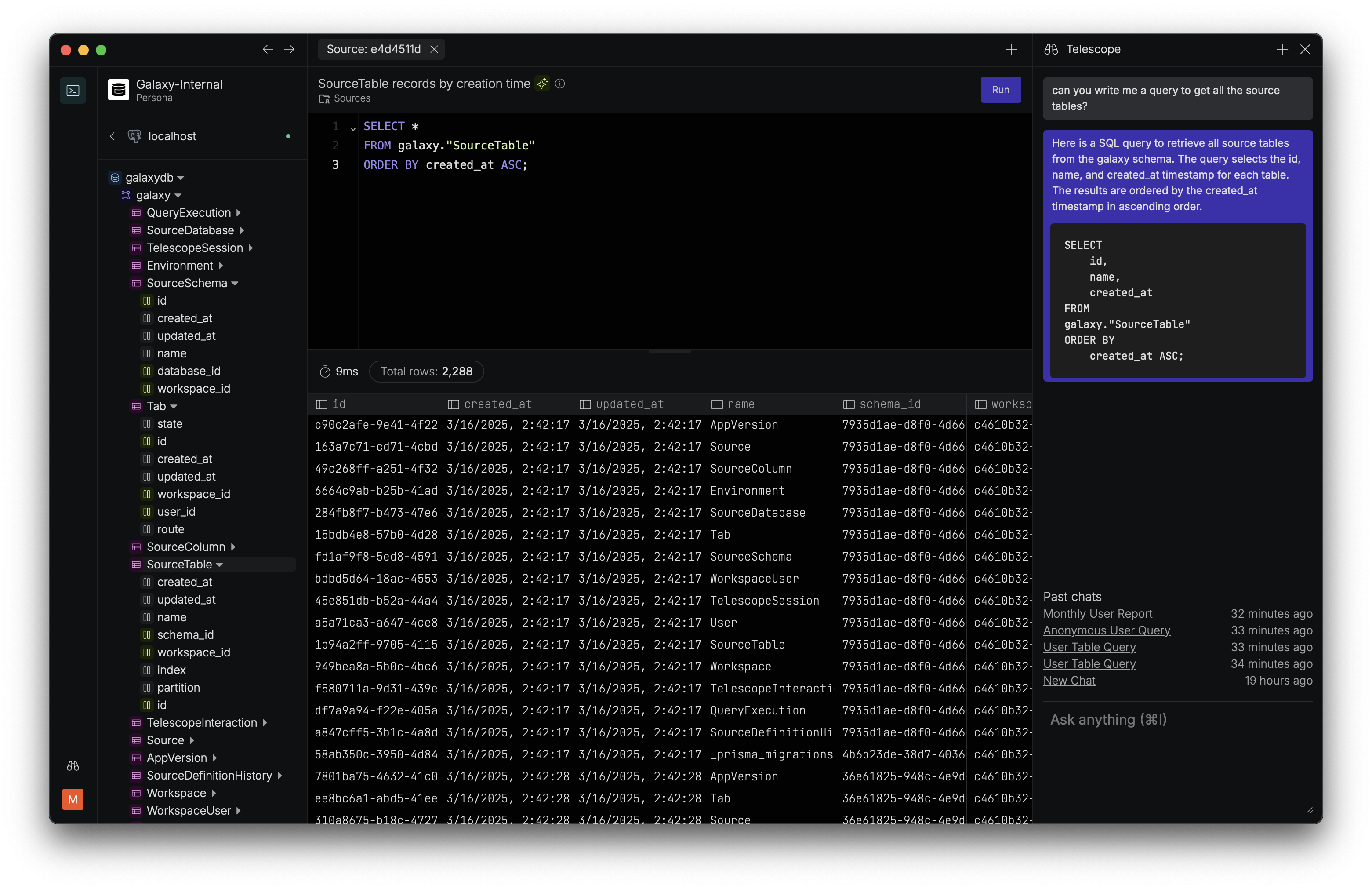Click the M user avatar icon
Screen dimensions: 1372x889
73,800
